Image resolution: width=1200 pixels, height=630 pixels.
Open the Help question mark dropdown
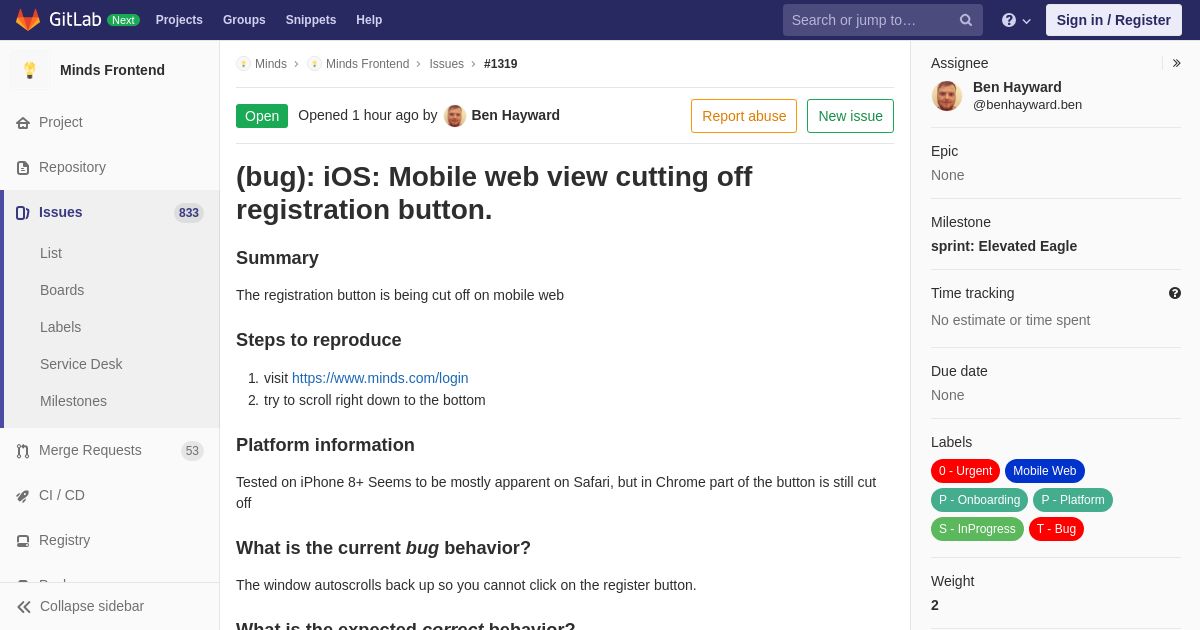coord(1016,20)
